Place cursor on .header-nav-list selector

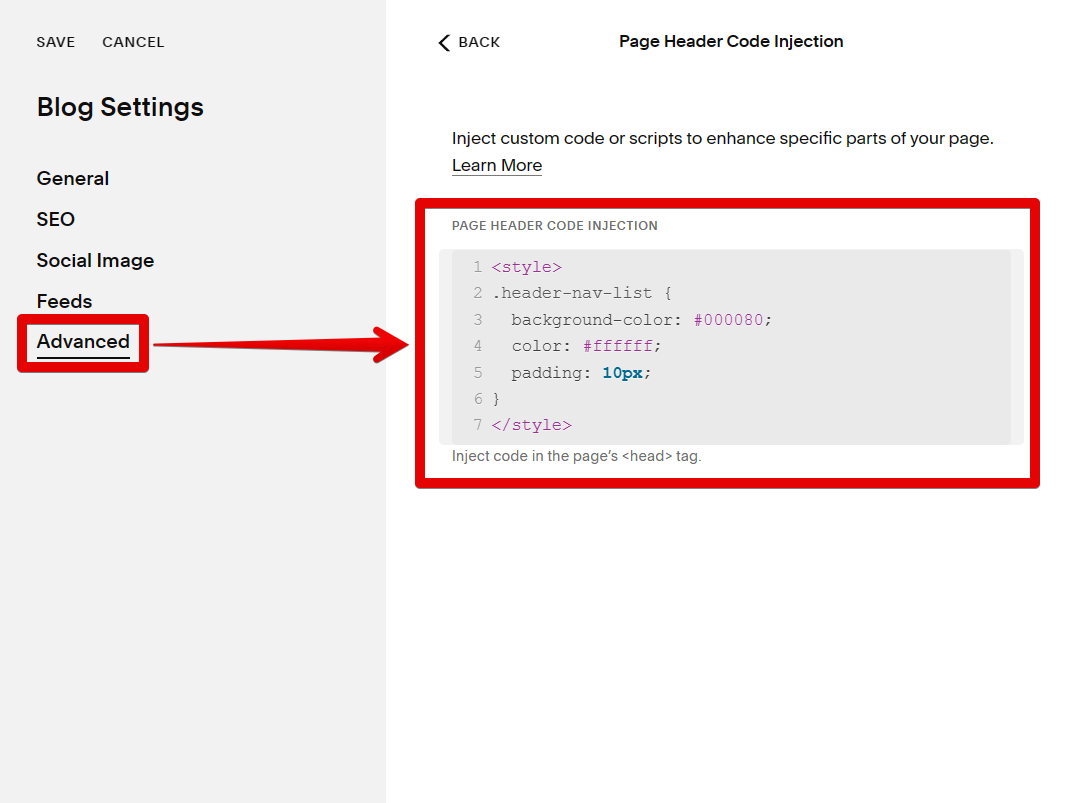click(571, 294)
